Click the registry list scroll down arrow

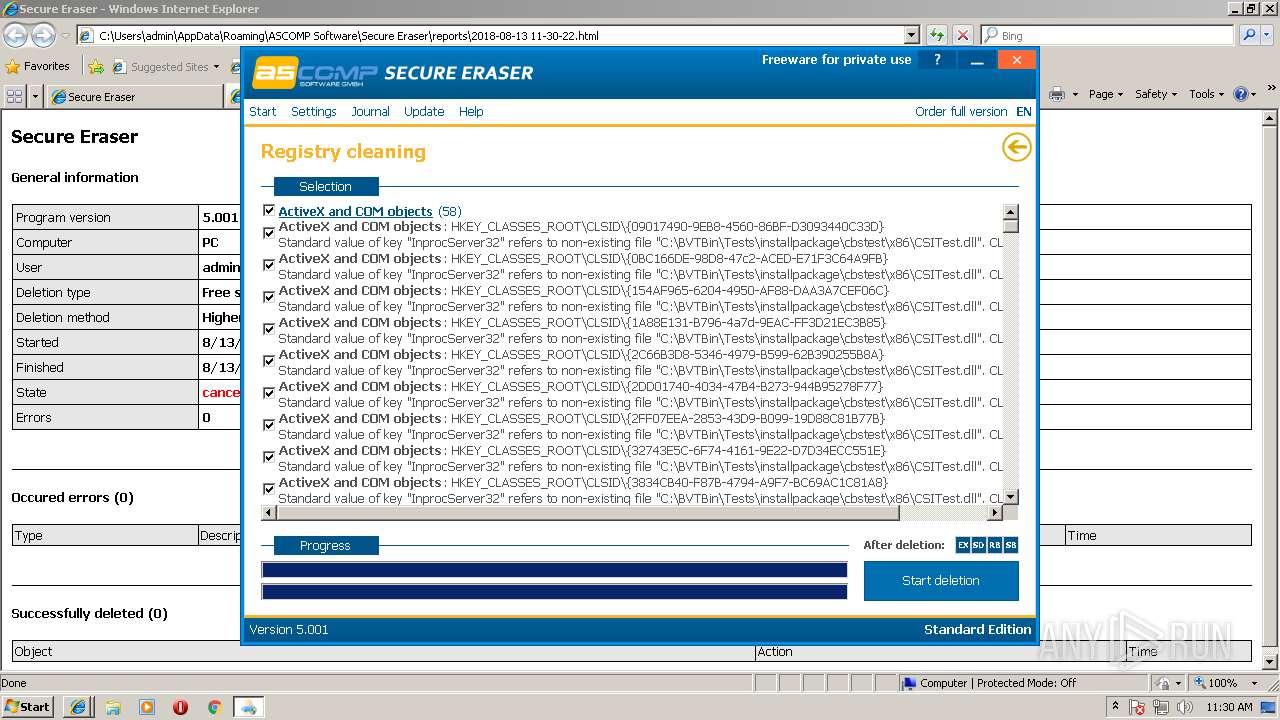coord(1010,497)
